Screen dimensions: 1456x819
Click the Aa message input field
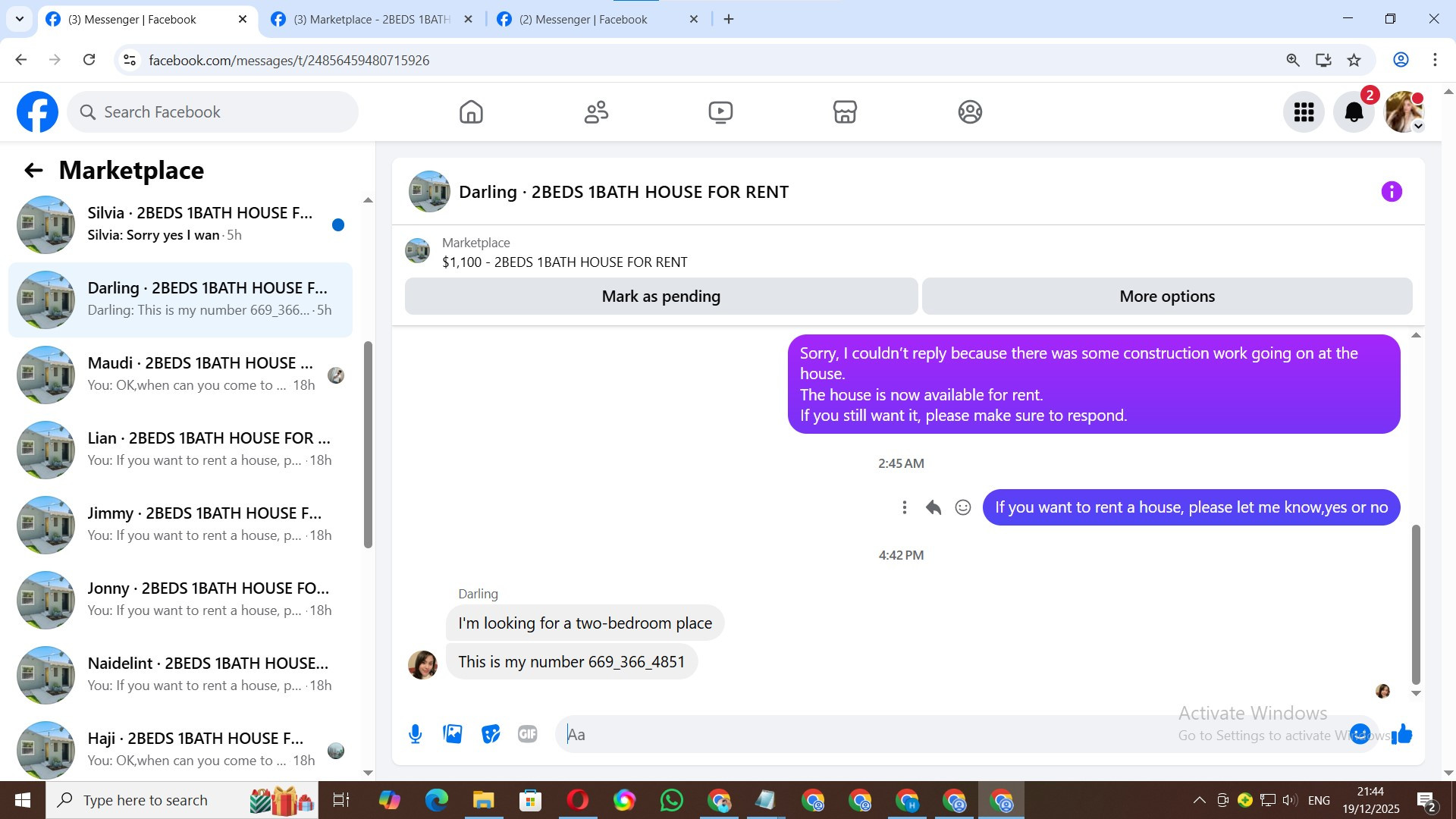[872, 734]
